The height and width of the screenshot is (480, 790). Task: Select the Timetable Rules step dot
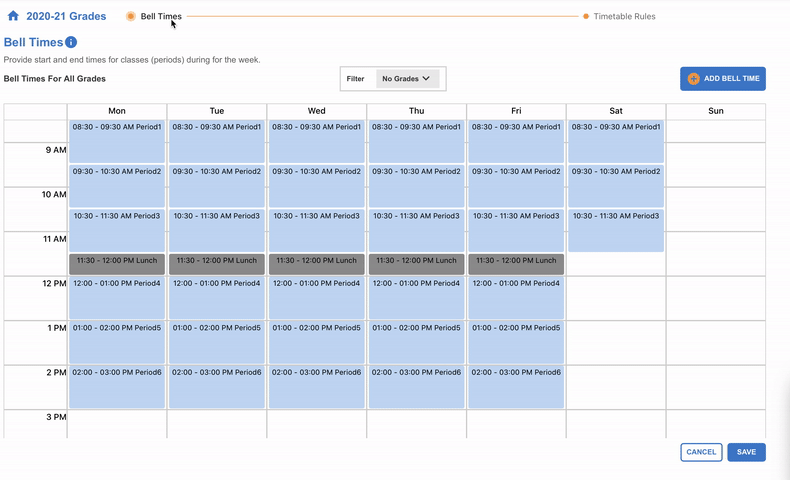tap(586, 16)
